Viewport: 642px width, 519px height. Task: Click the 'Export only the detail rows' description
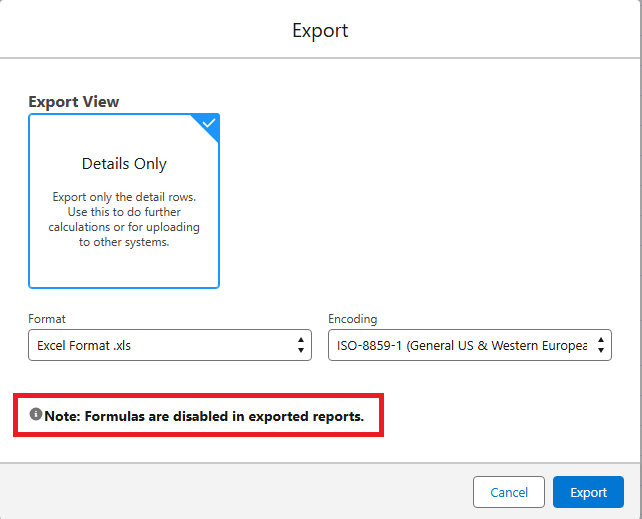pyautogui.click(x=124, y=219)
